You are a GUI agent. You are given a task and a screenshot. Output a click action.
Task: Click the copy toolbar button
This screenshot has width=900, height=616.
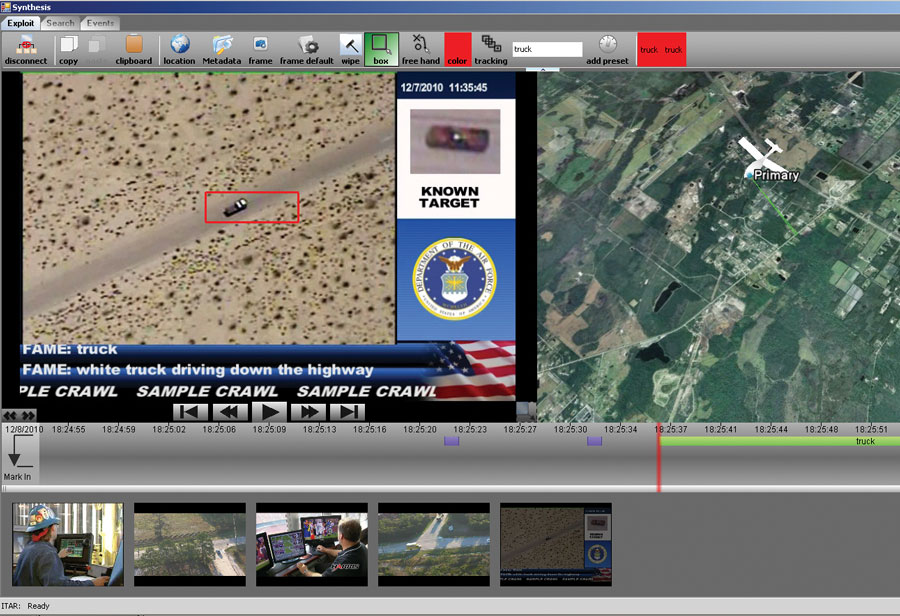coord(67,46)
